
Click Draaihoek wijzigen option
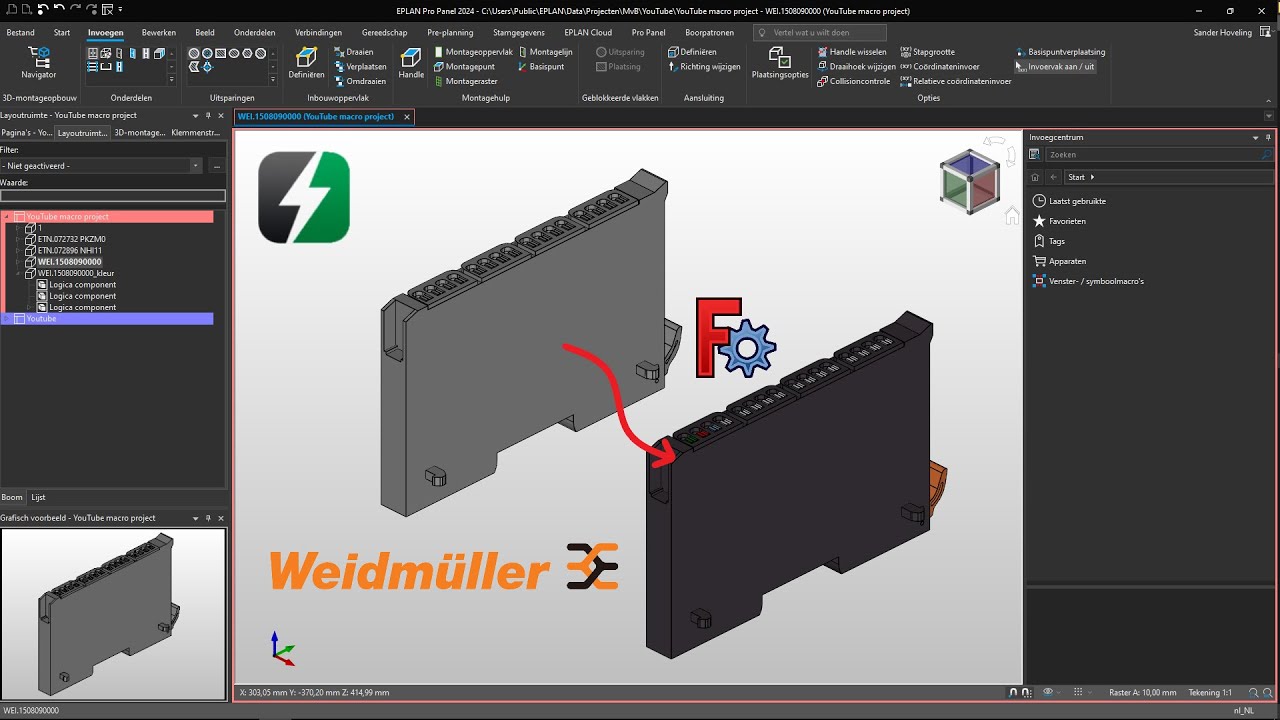[x=856, y=67]
